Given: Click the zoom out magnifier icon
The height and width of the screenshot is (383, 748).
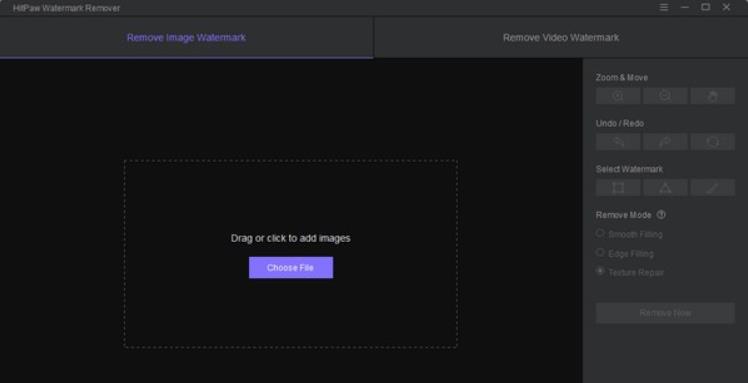Looking at the screenshot, I should point(665,96).
